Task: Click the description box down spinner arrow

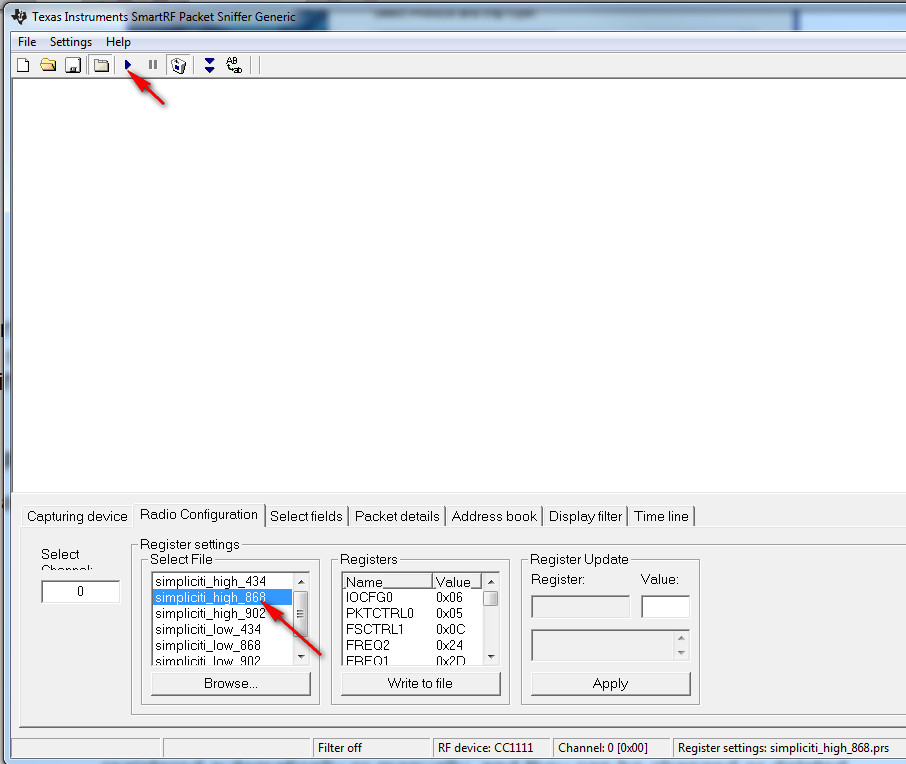Action: (x=681, y=653)
